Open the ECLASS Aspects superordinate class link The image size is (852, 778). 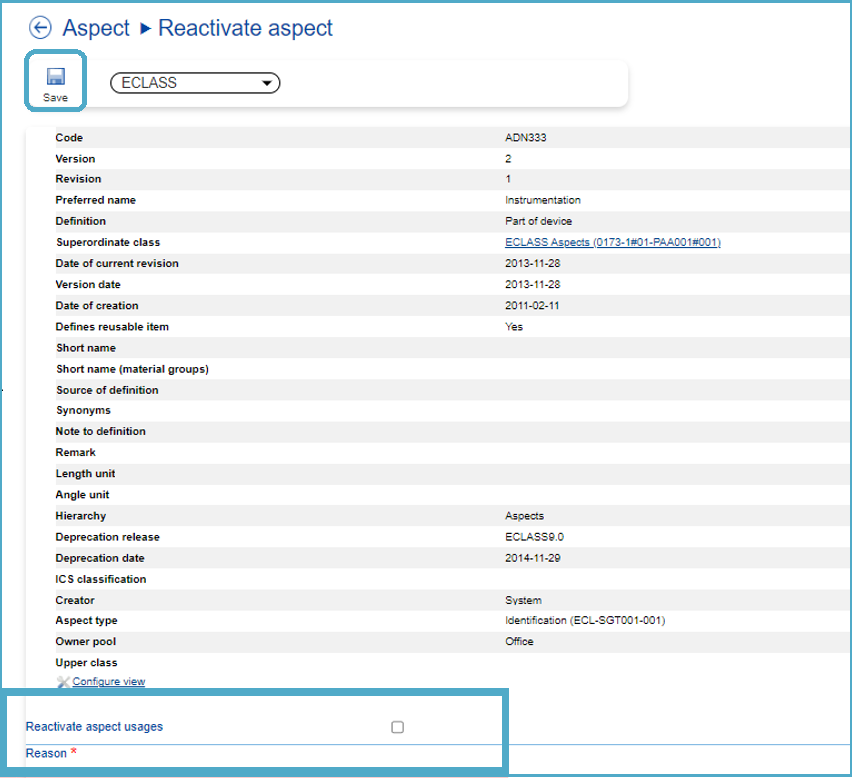click(612, 243)
